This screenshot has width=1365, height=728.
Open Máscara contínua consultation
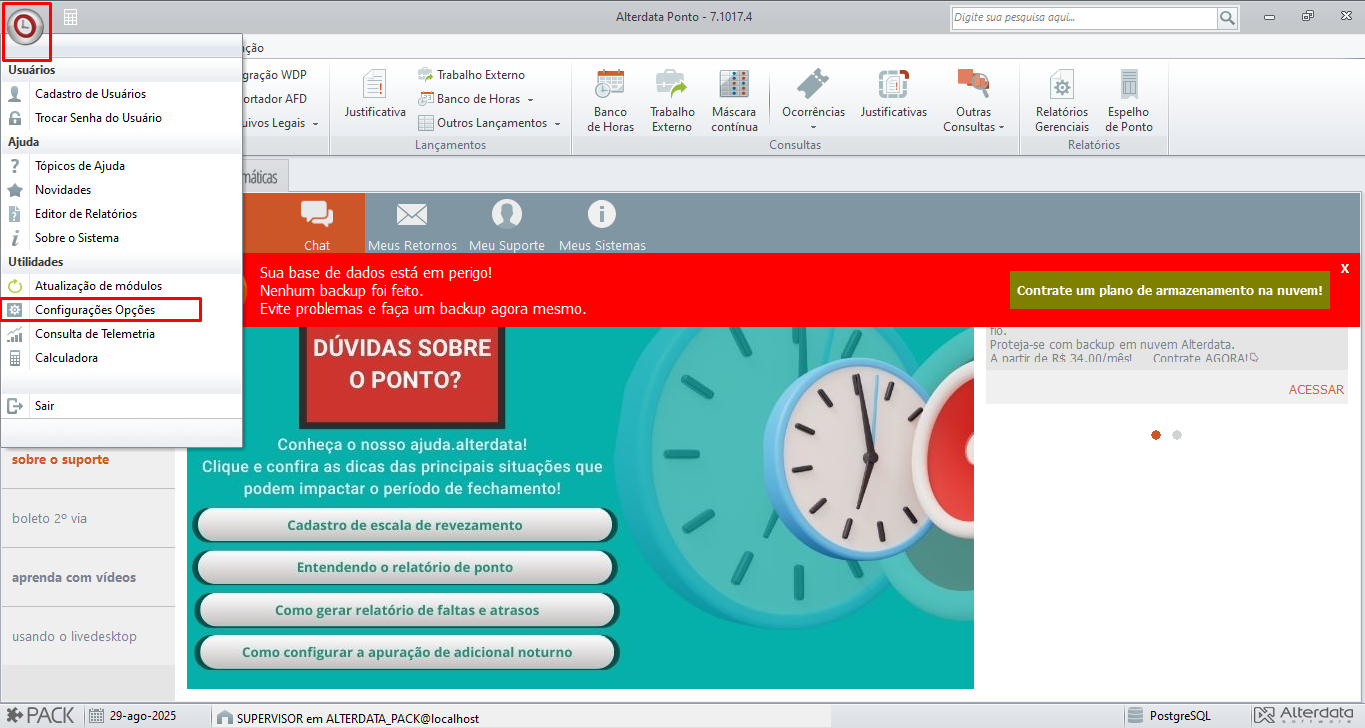coord(734,101)
